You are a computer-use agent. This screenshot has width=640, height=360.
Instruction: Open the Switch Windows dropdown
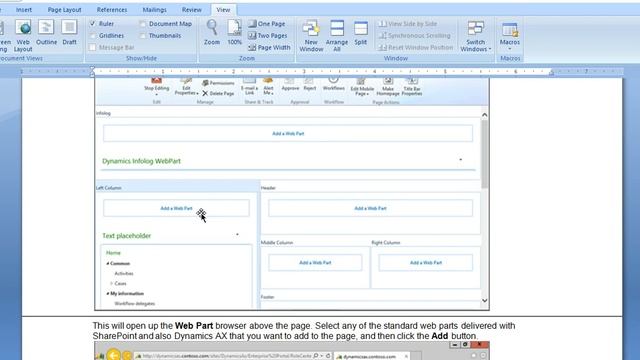pyautogui.click(x=476, y=36)
